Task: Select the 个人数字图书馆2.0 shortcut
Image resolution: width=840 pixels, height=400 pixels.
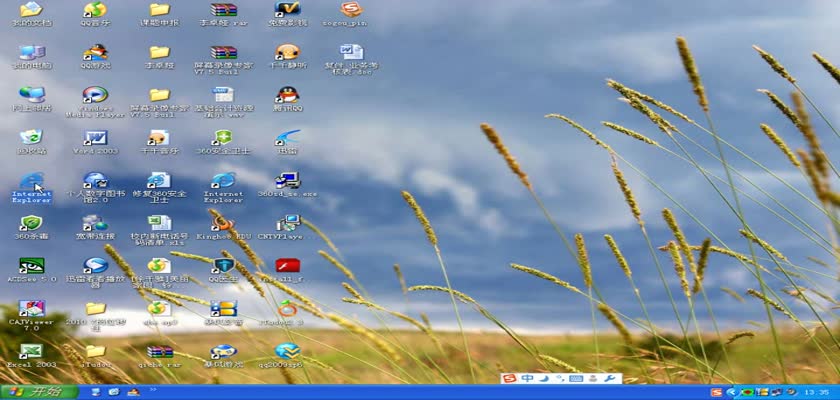Action: coord(95,187)
